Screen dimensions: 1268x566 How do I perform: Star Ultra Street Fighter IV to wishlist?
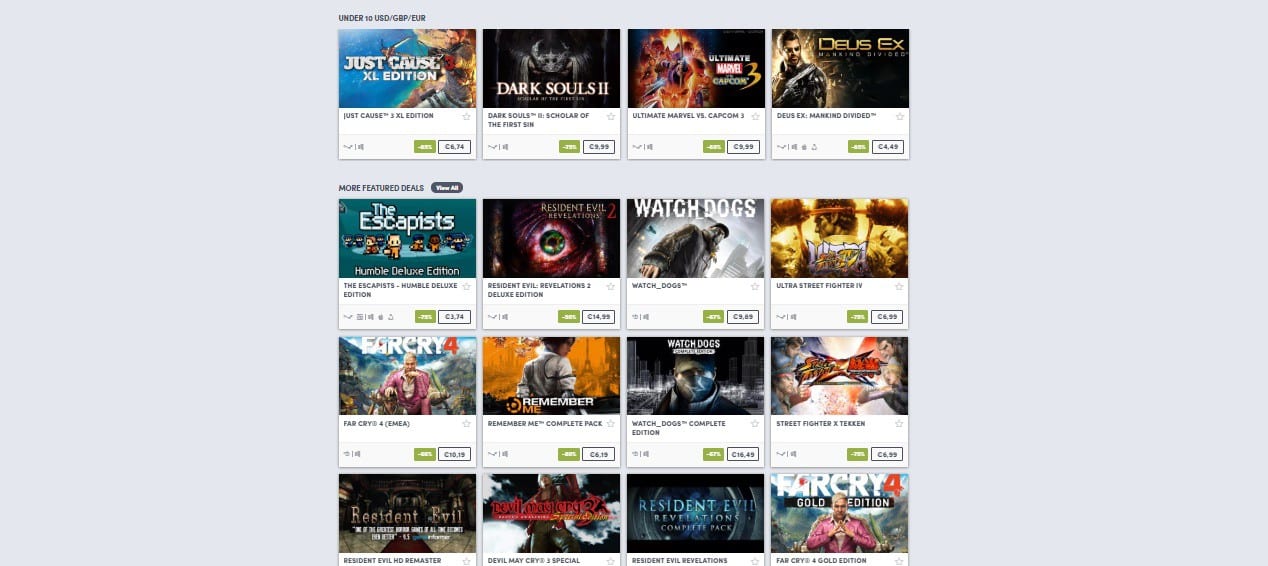[900, 286]
